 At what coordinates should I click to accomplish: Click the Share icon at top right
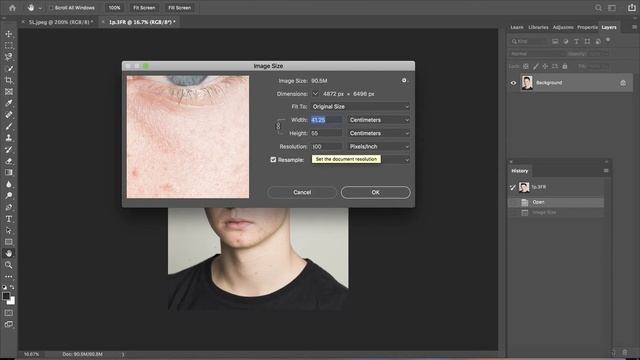coord(631,7)
